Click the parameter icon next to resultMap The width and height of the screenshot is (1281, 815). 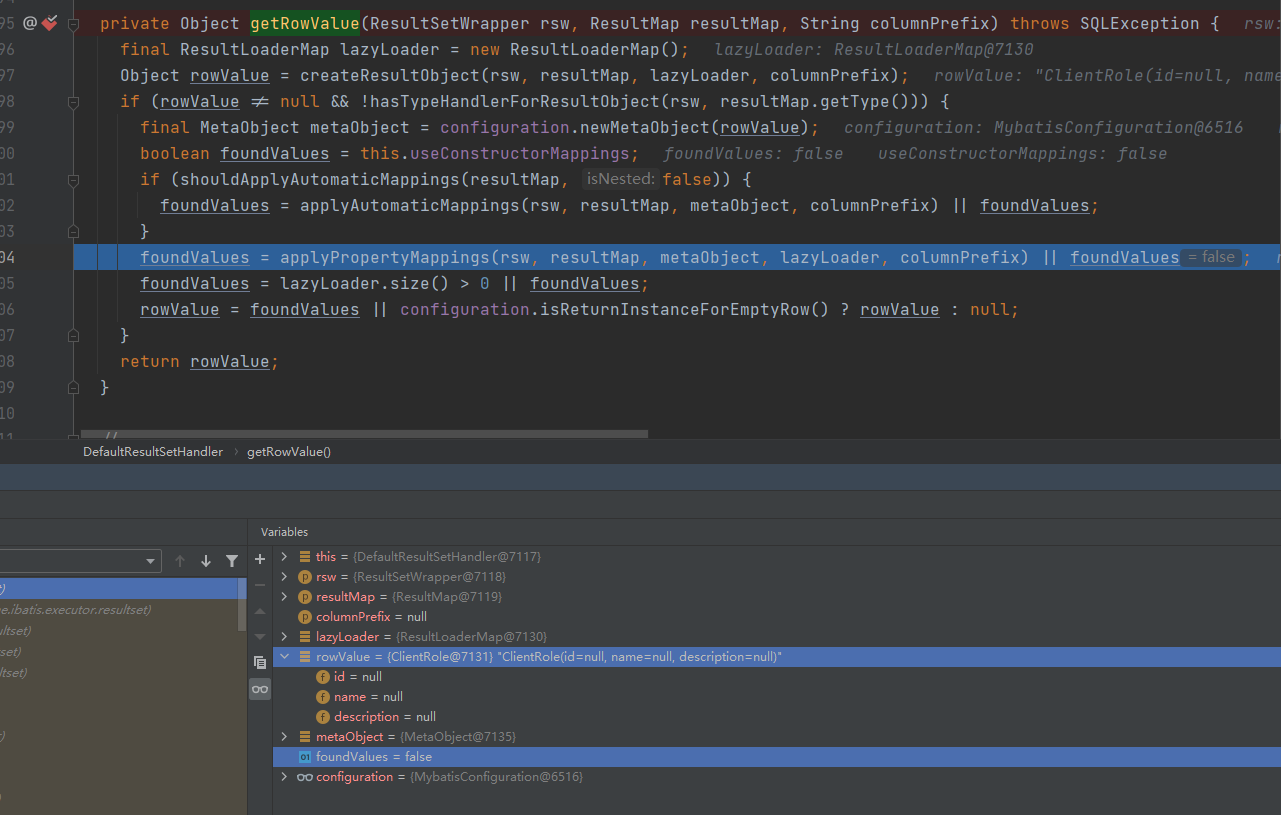(x=305, y=596)
